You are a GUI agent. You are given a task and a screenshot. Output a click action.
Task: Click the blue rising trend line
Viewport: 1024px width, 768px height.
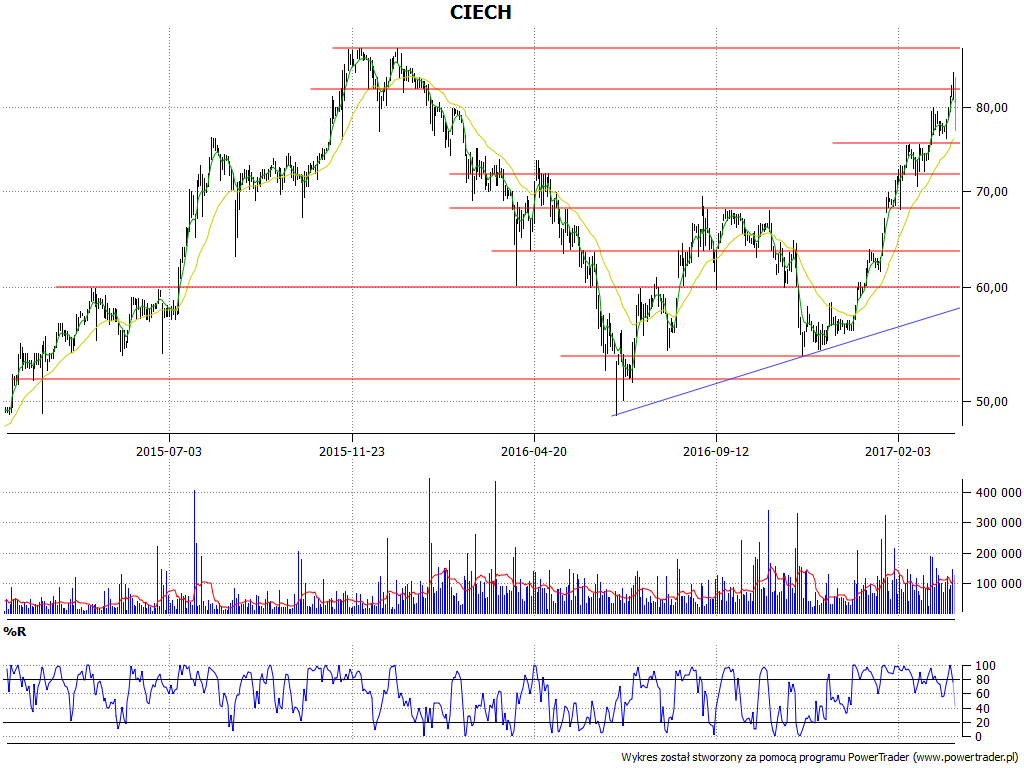[x=786, y=361]
